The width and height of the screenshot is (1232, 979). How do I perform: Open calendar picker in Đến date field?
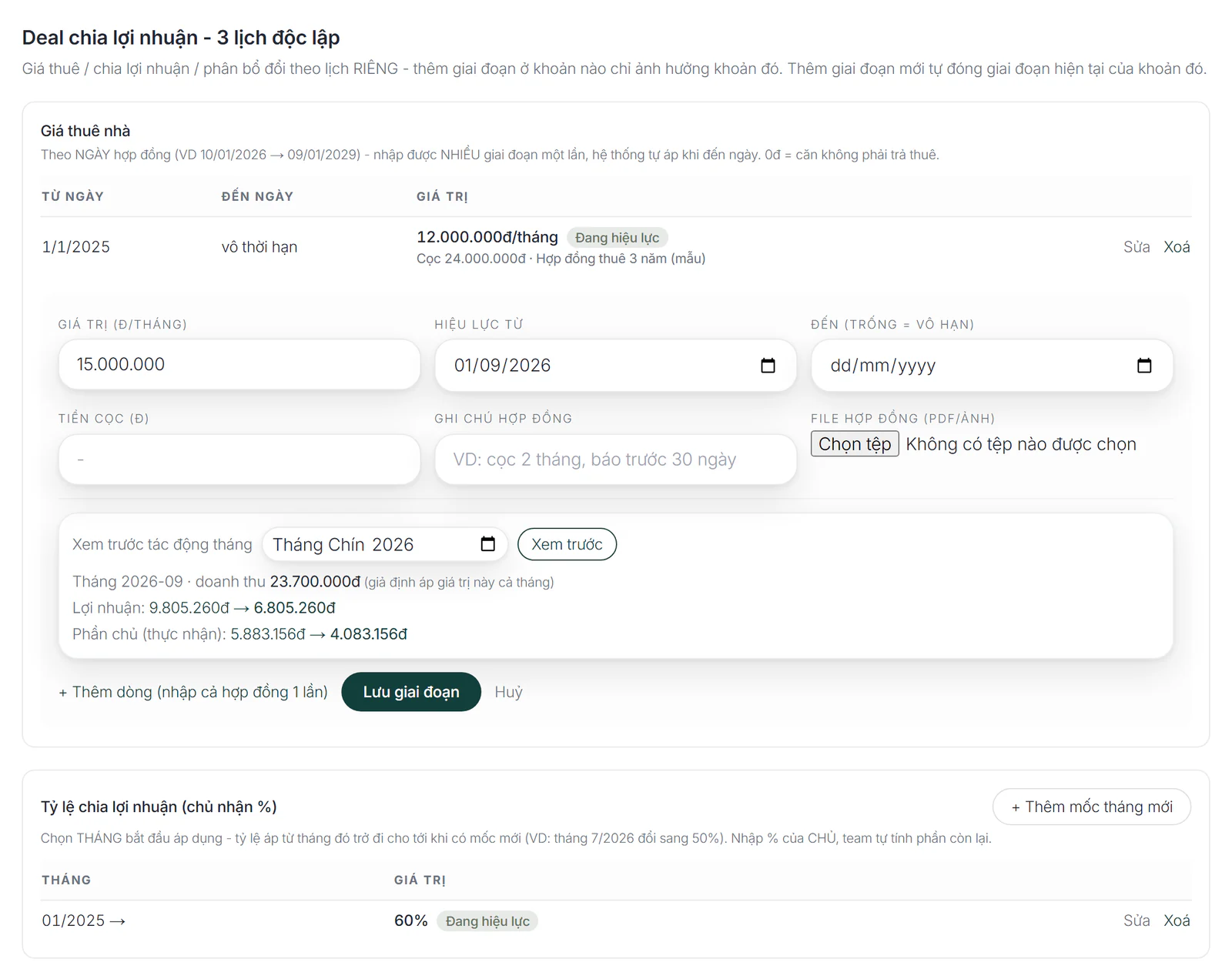click(1144, 366)
